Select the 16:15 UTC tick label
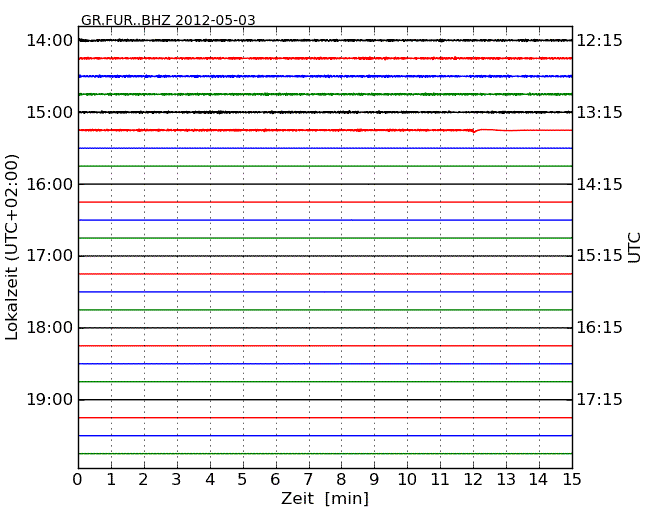The image size is (650, 520). (600, 328)
